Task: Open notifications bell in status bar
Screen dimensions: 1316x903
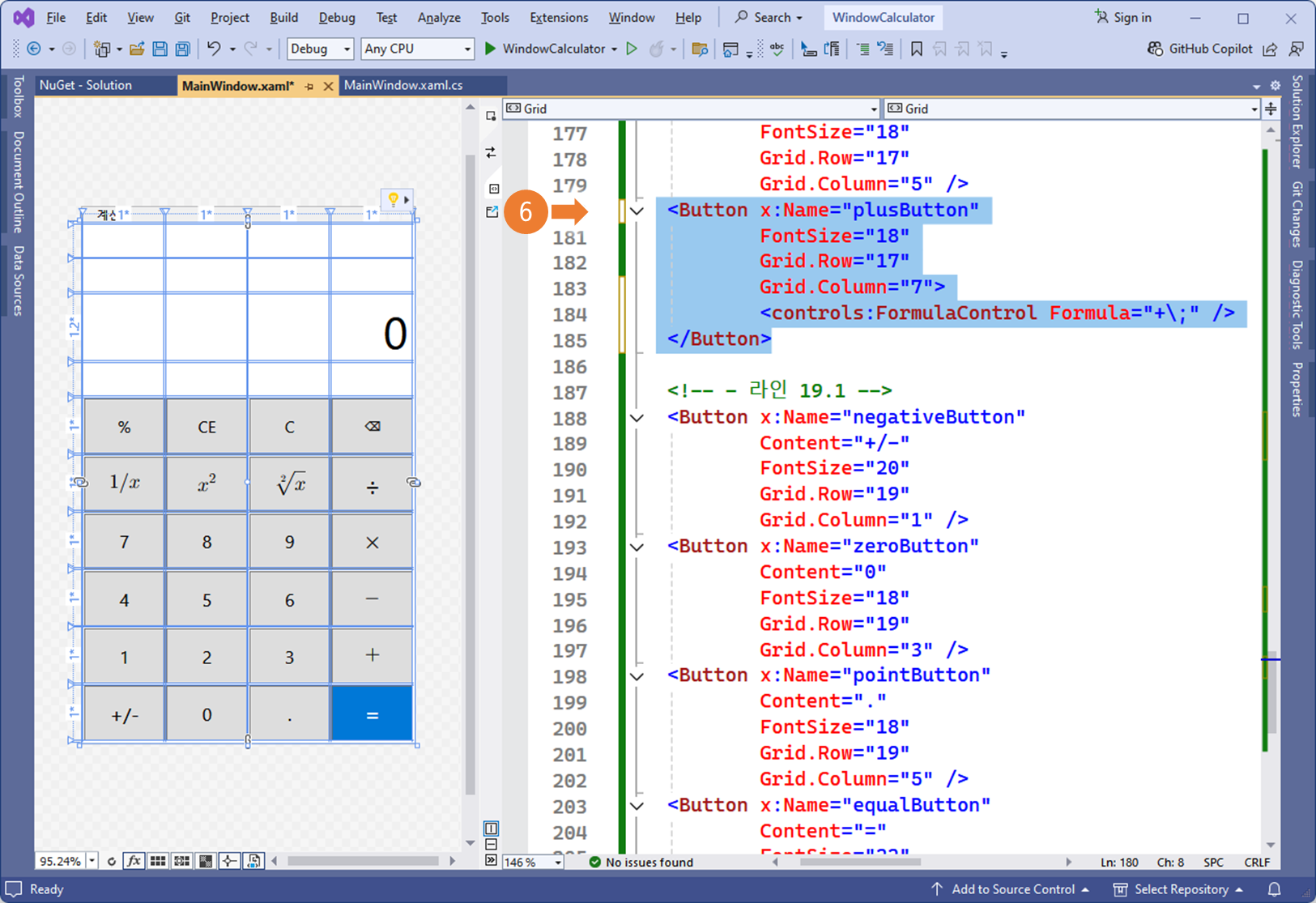Action: (x=1274, y=889)
